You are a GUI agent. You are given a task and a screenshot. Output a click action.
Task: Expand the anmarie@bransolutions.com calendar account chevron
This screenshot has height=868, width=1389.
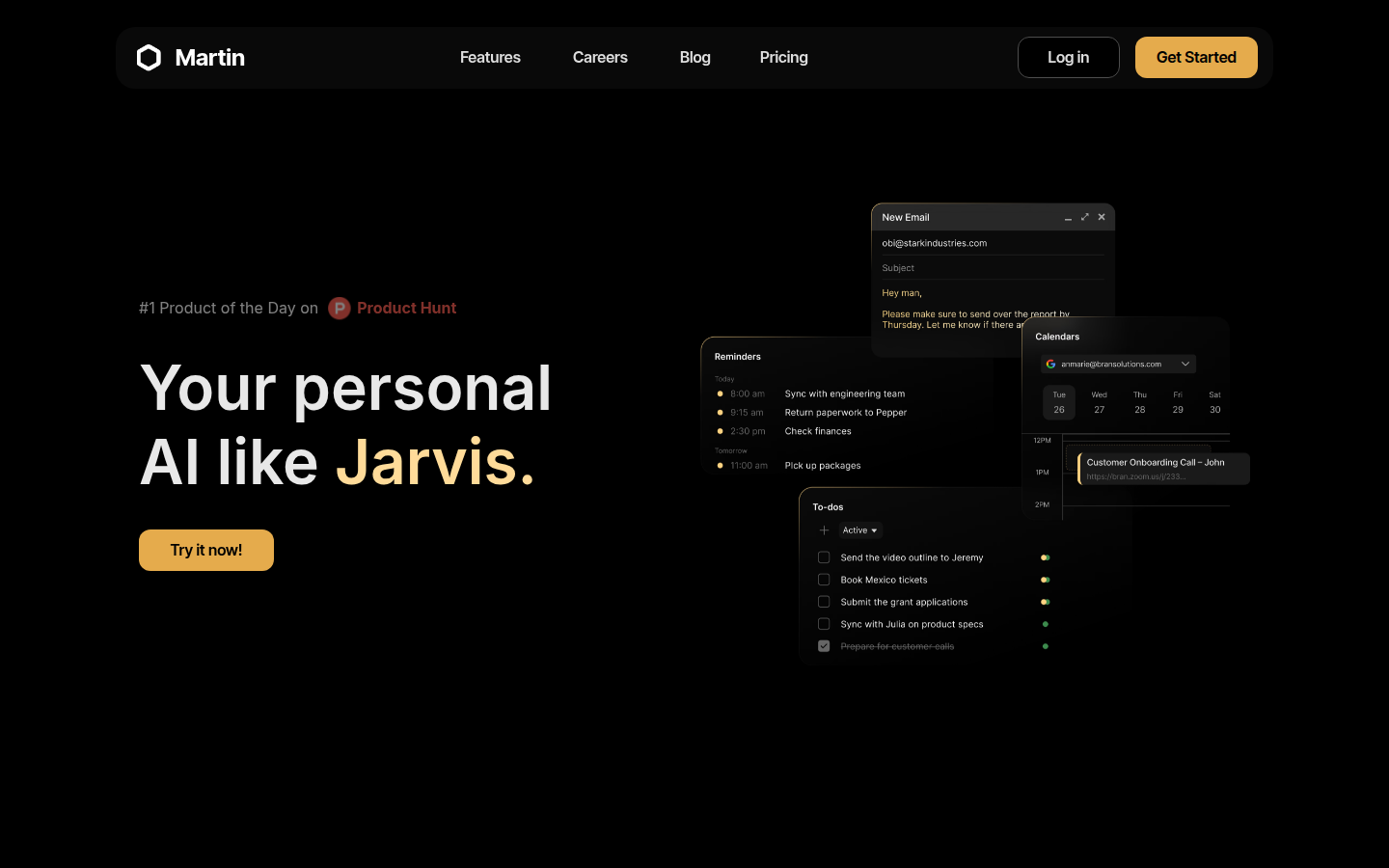click(1185, 364)
